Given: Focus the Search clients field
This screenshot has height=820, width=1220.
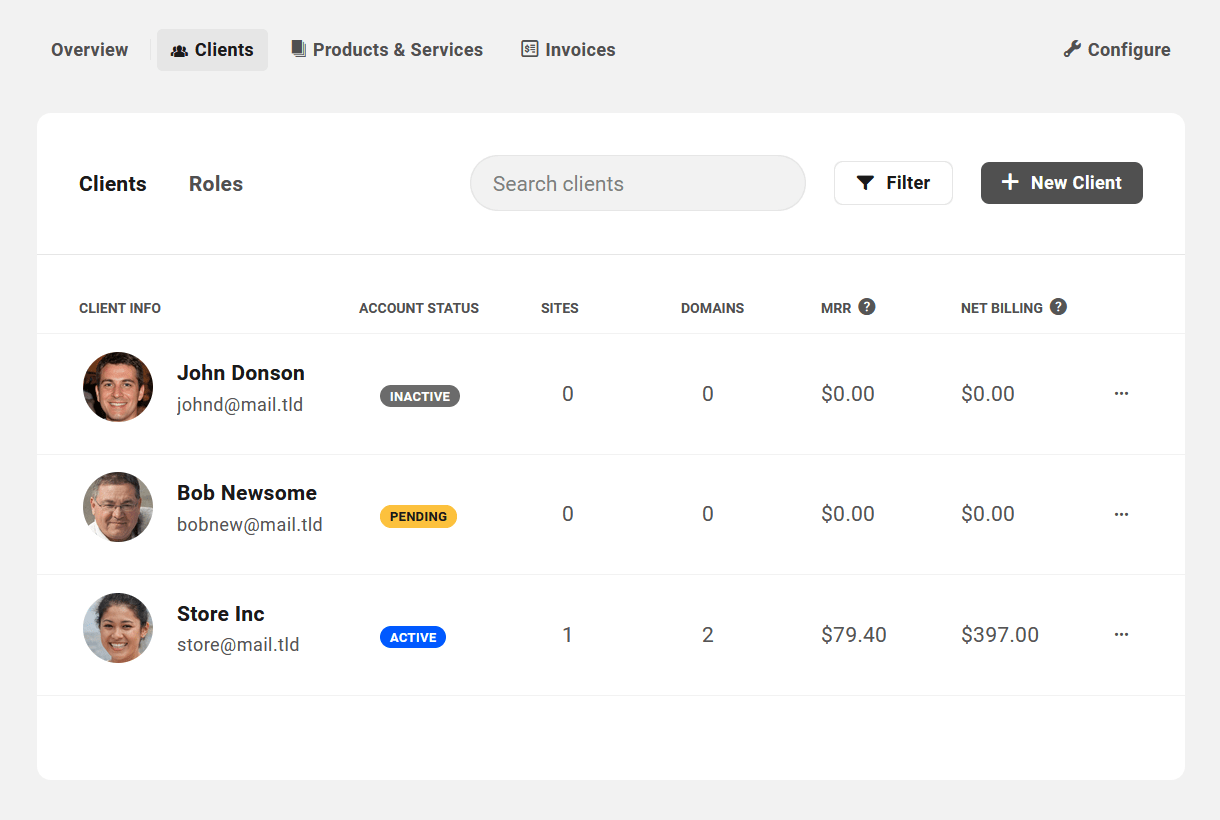Looking at the screenshot, I should [x=638, y=183].
